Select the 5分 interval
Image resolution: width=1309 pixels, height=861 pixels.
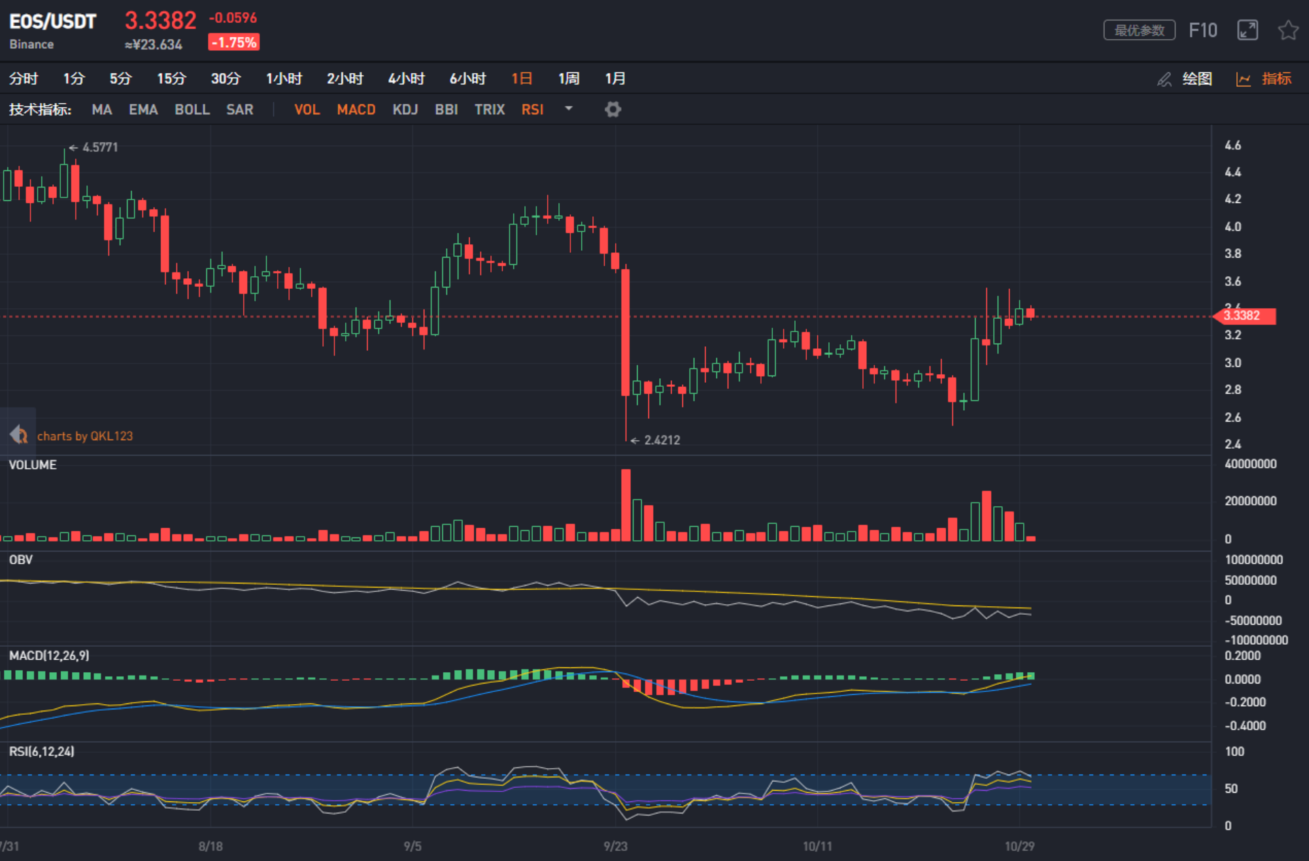121,79
